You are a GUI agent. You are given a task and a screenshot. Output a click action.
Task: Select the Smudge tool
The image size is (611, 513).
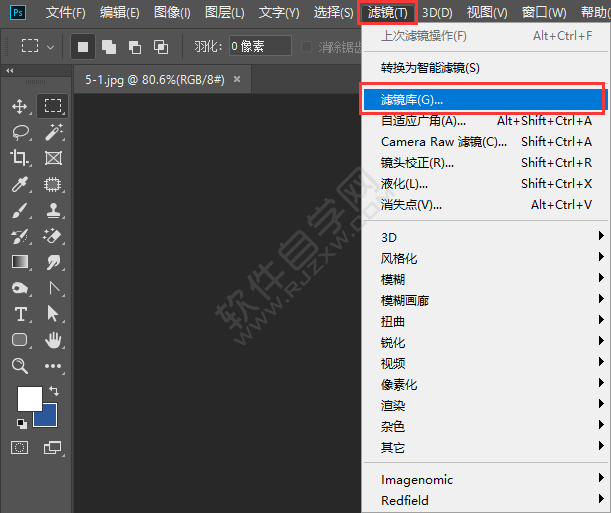(x=53, y=262)
